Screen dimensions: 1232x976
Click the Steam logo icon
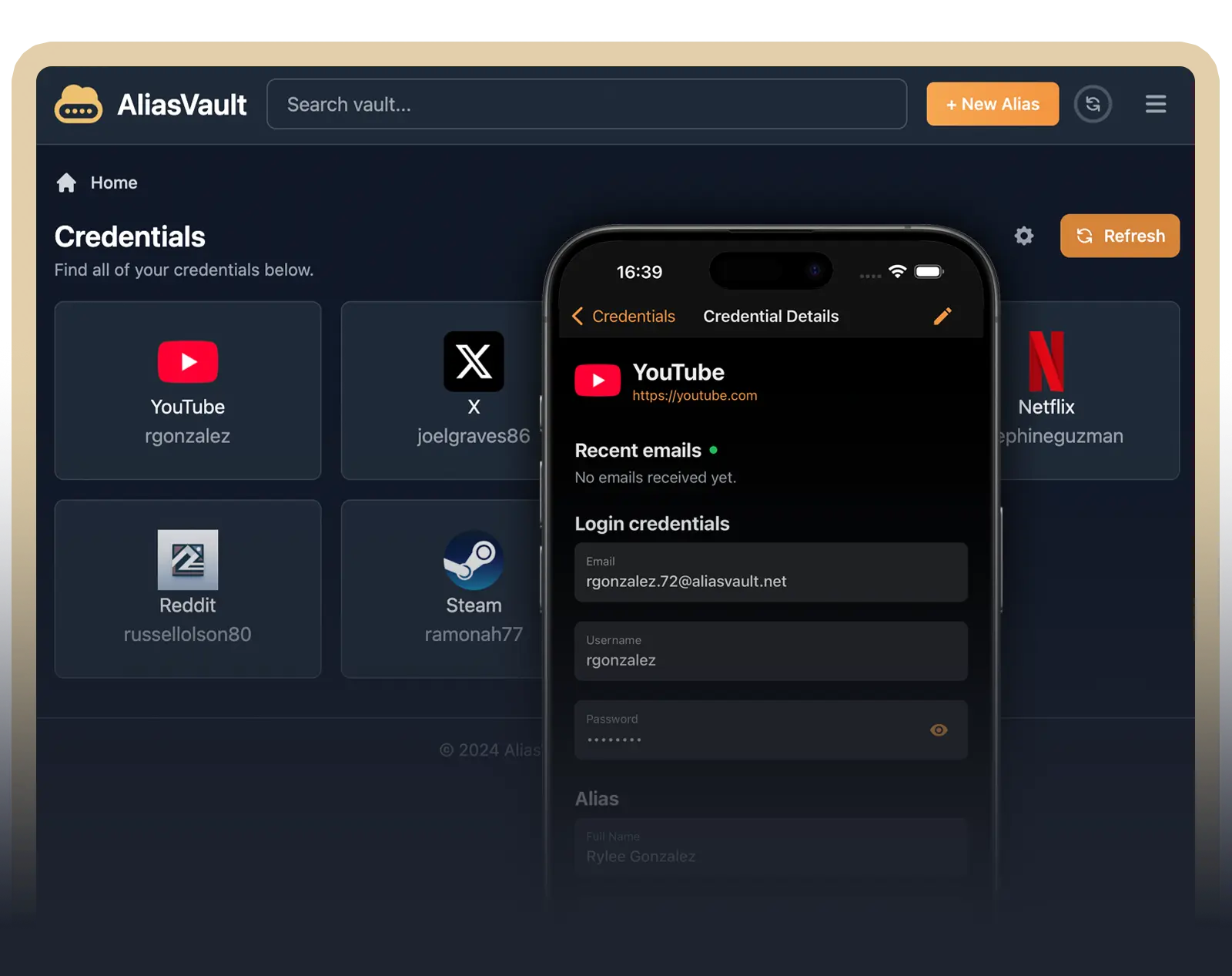[474, 560]
